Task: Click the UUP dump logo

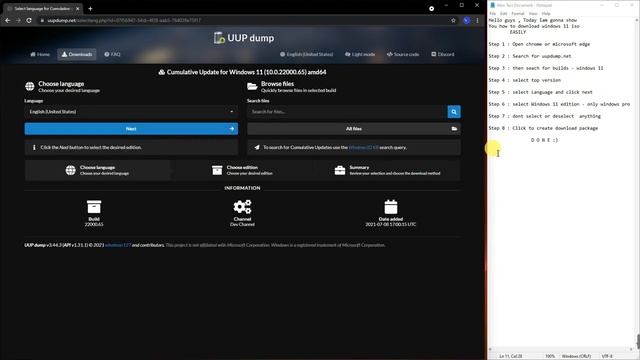Action: point(244,38)
